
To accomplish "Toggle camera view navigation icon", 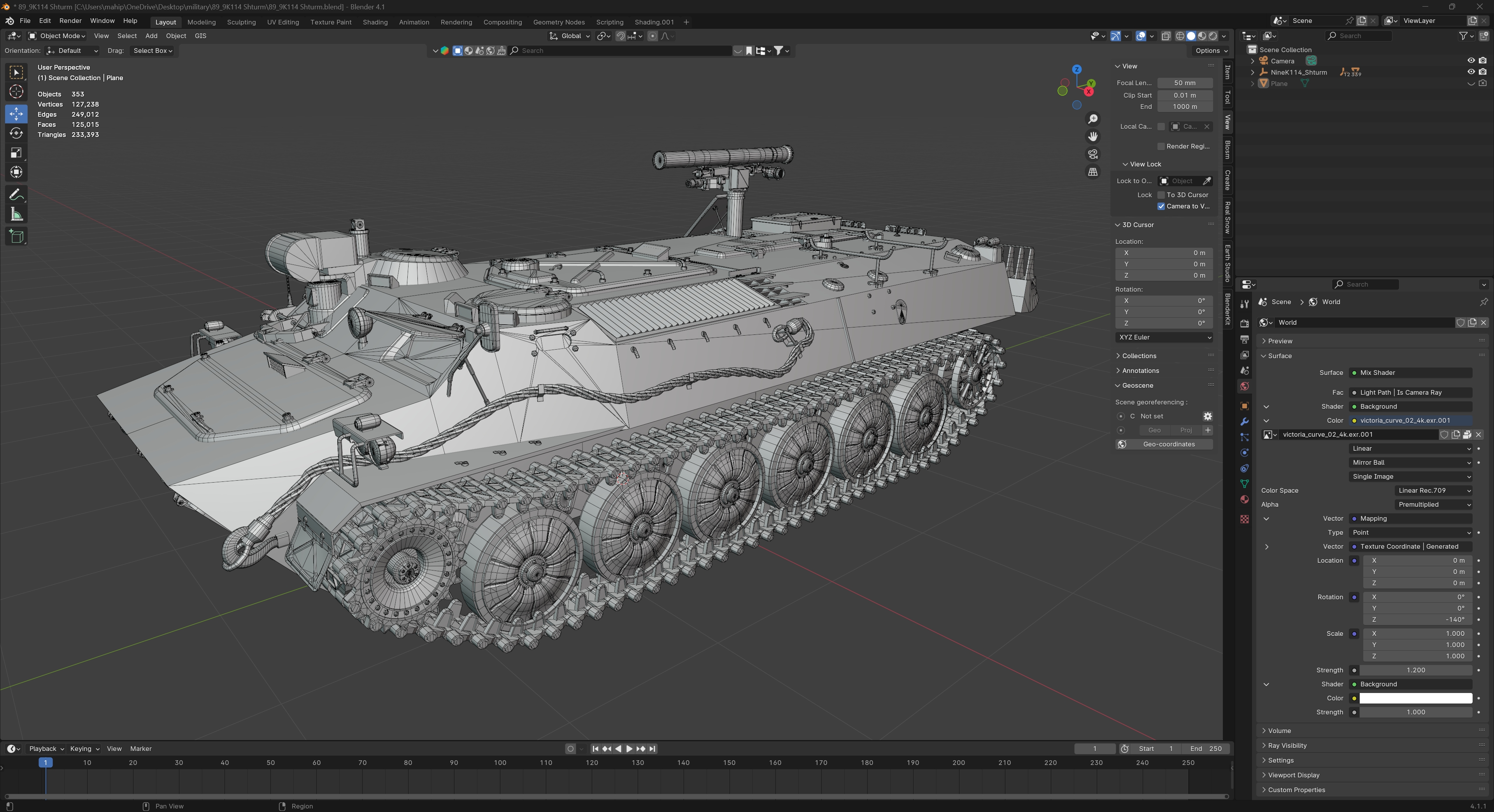I will coord(1092,154).
